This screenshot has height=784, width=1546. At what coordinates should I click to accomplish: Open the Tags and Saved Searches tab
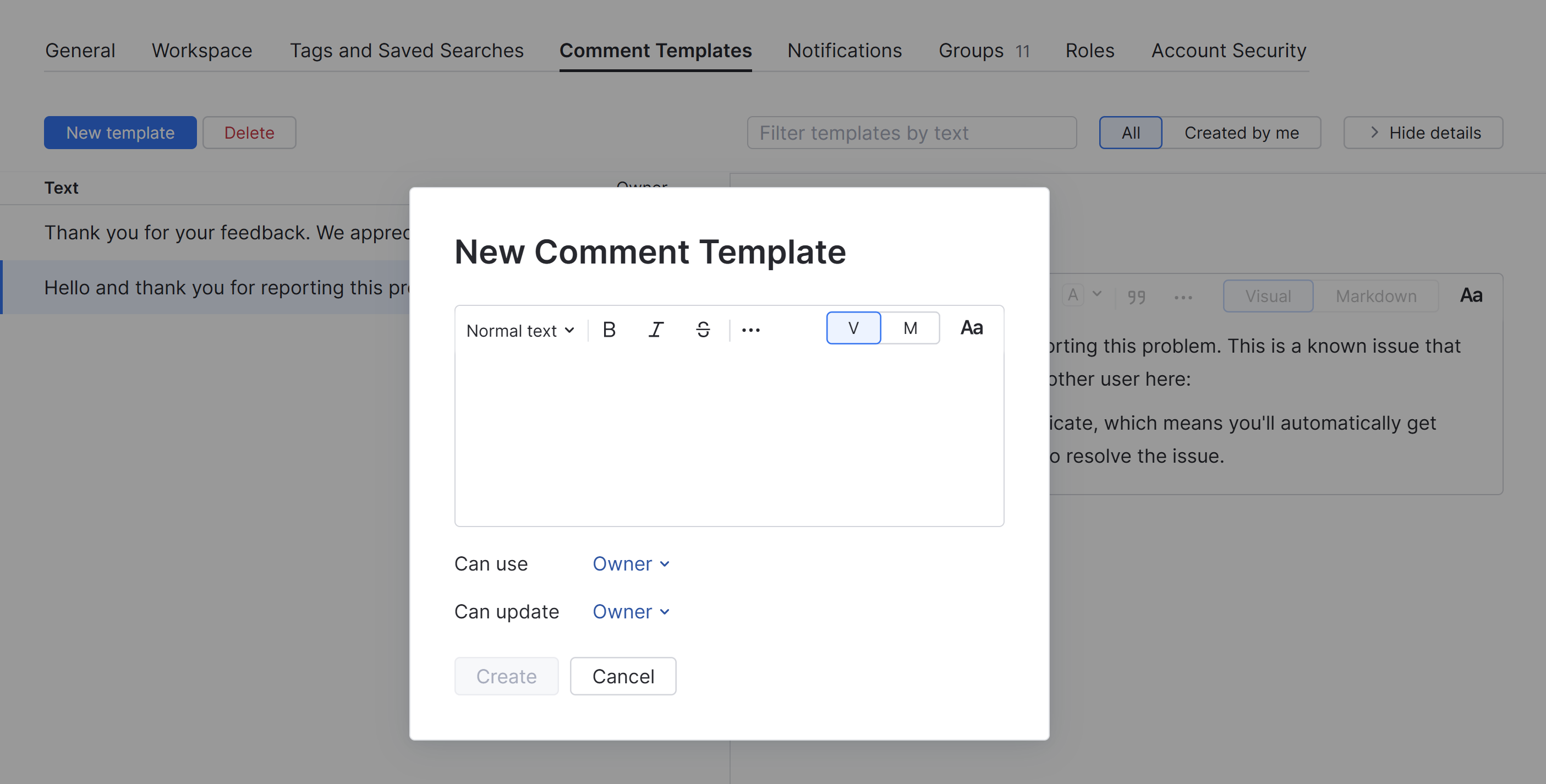pos(407,51)
